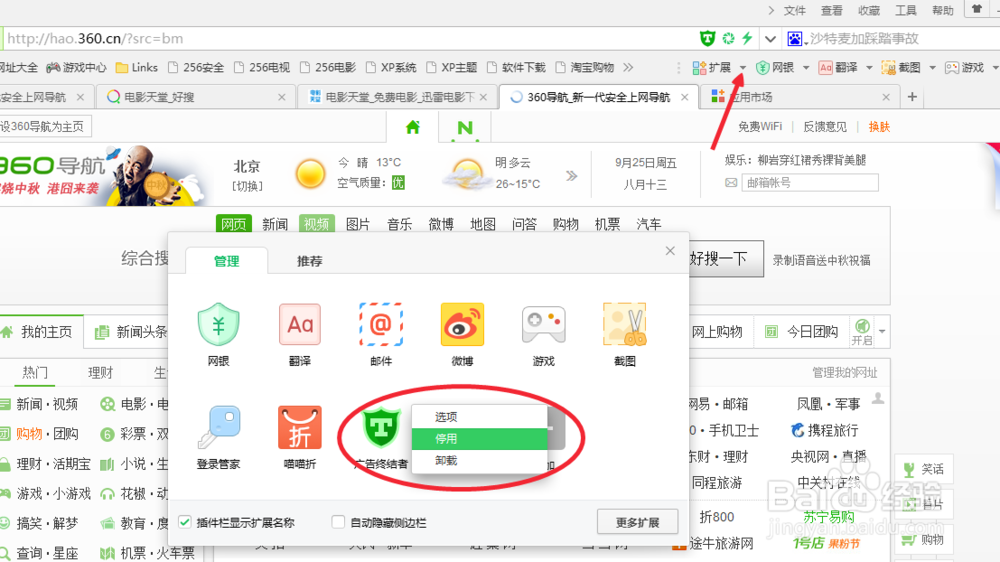Open the 登录管家 key extension icon
This screenshot has width=1000, height=562.
coord(218,427)
